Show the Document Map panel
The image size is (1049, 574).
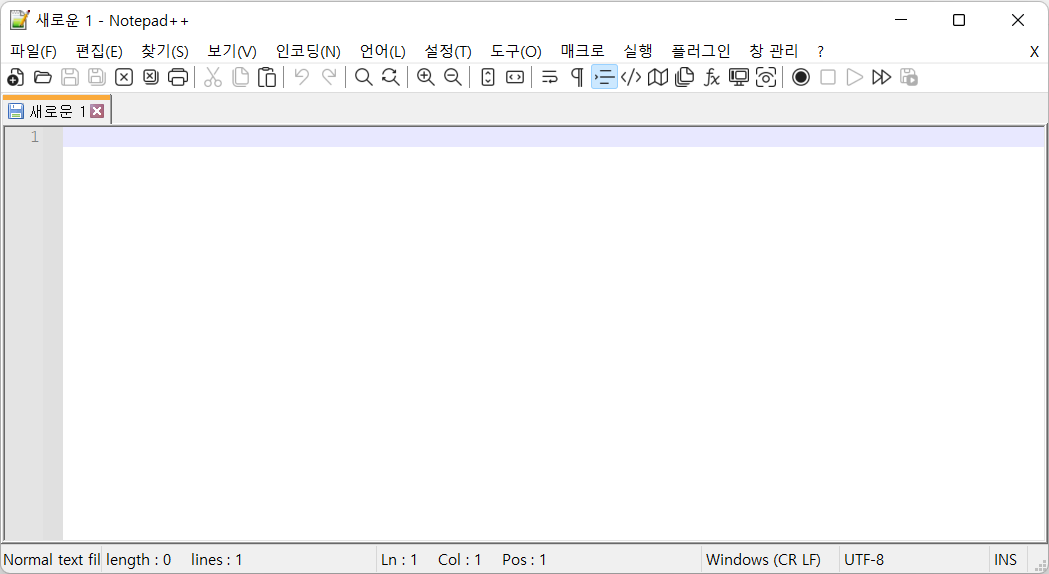pyautogui.click(x=658, y=78)
